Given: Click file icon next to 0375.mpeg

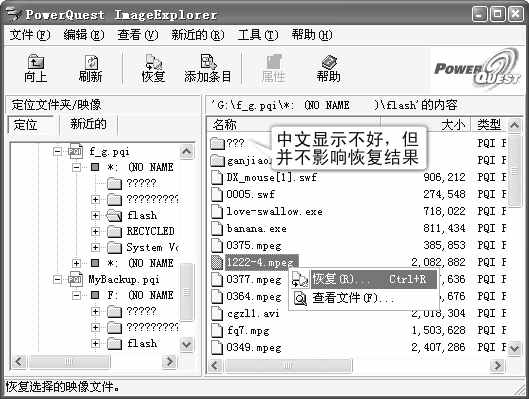Looking at the screenshot, I should 217,246.
